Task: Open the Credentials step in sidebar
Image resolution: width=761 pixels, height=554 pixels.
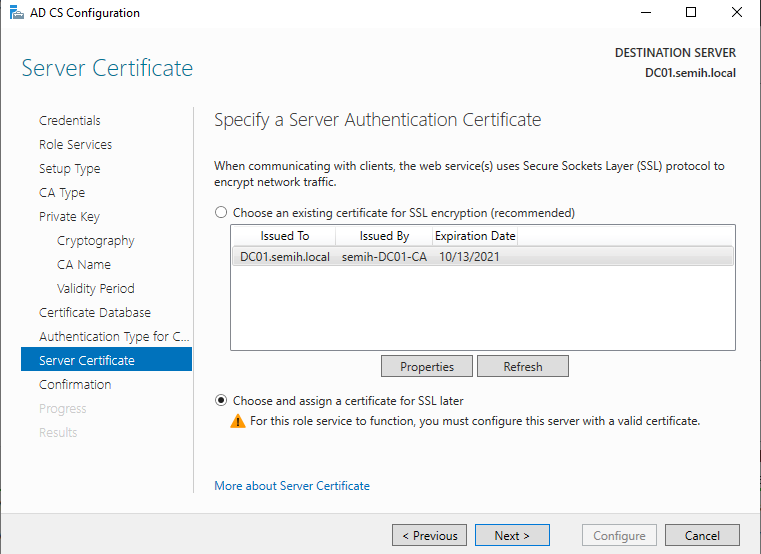Action: tap(70, 120)
